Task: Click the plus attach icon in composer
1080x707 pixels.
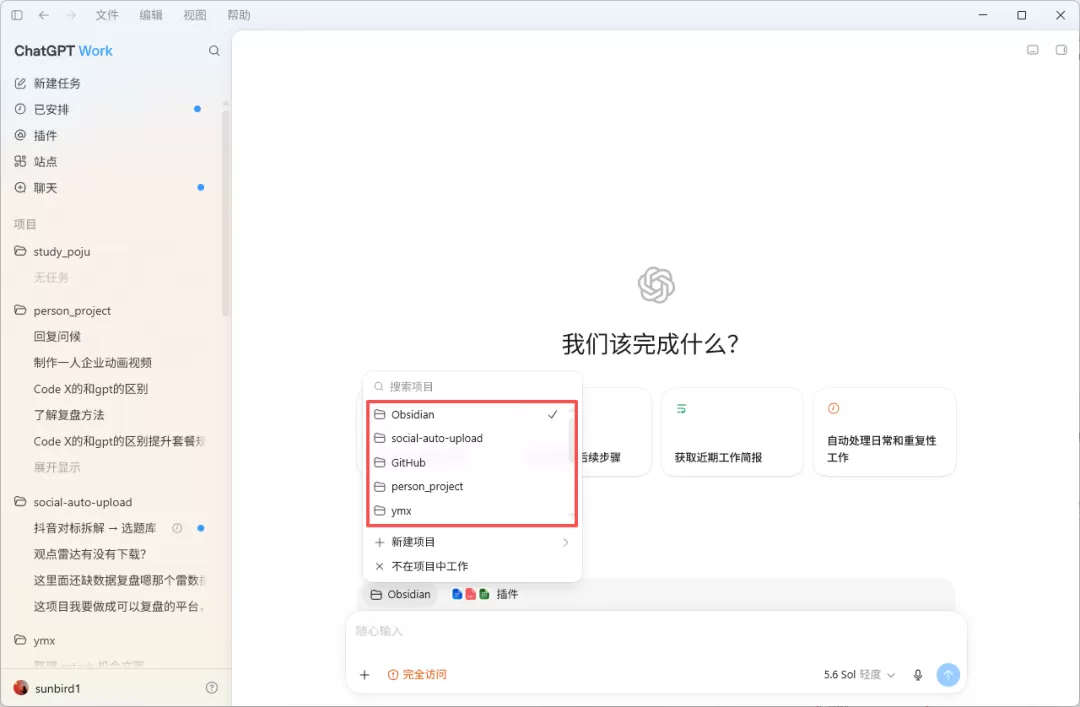Action: coord(364,675)
